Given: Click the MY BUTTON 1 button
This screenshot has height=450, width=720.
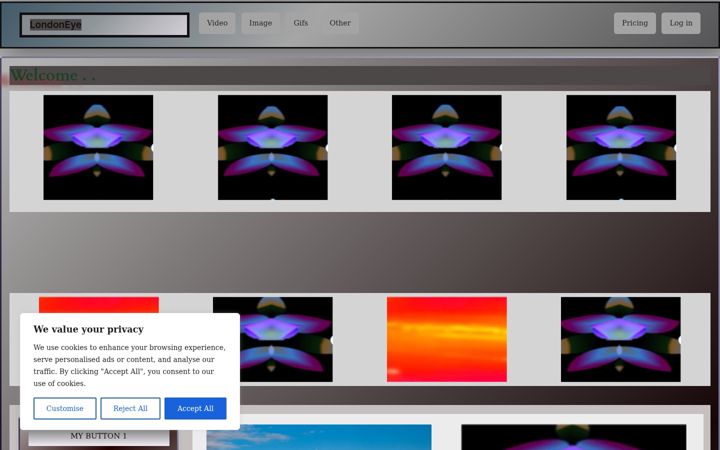Looking at the screenshot, I should coord(99,437).
